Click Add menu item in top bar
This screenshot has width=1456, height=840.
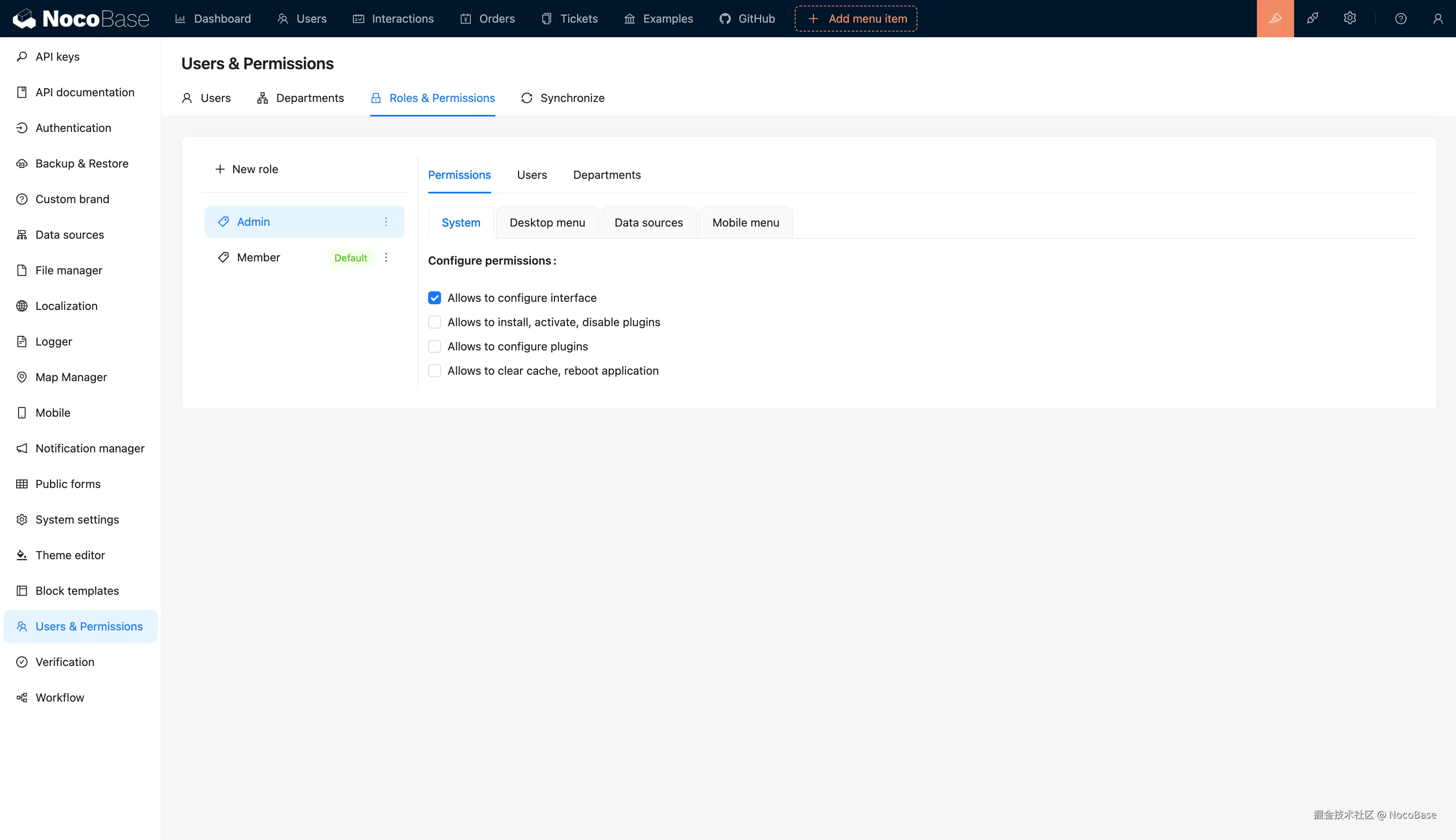(x=855, y=18)
